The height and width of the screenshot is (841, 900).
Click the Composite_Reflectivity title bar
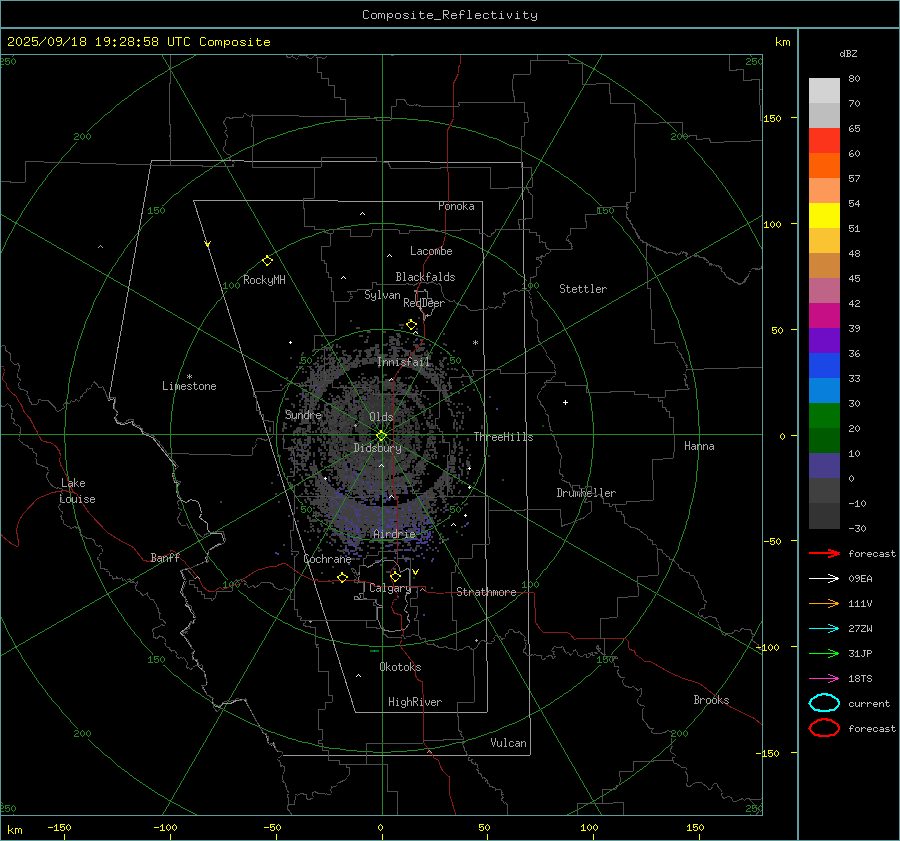coord(449,15)
